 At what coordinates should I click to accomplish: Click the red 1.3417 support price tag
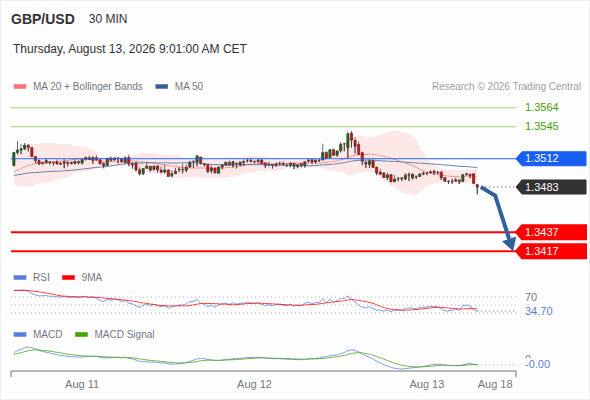pos(551,251)
